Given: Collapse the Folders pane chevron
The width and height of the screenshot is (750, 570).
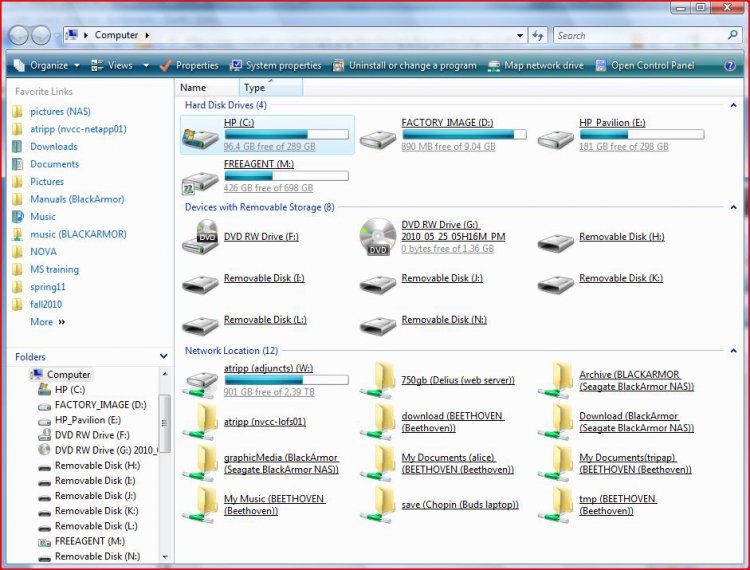Looking at the screenshot, I should click(x=164, y=356).
